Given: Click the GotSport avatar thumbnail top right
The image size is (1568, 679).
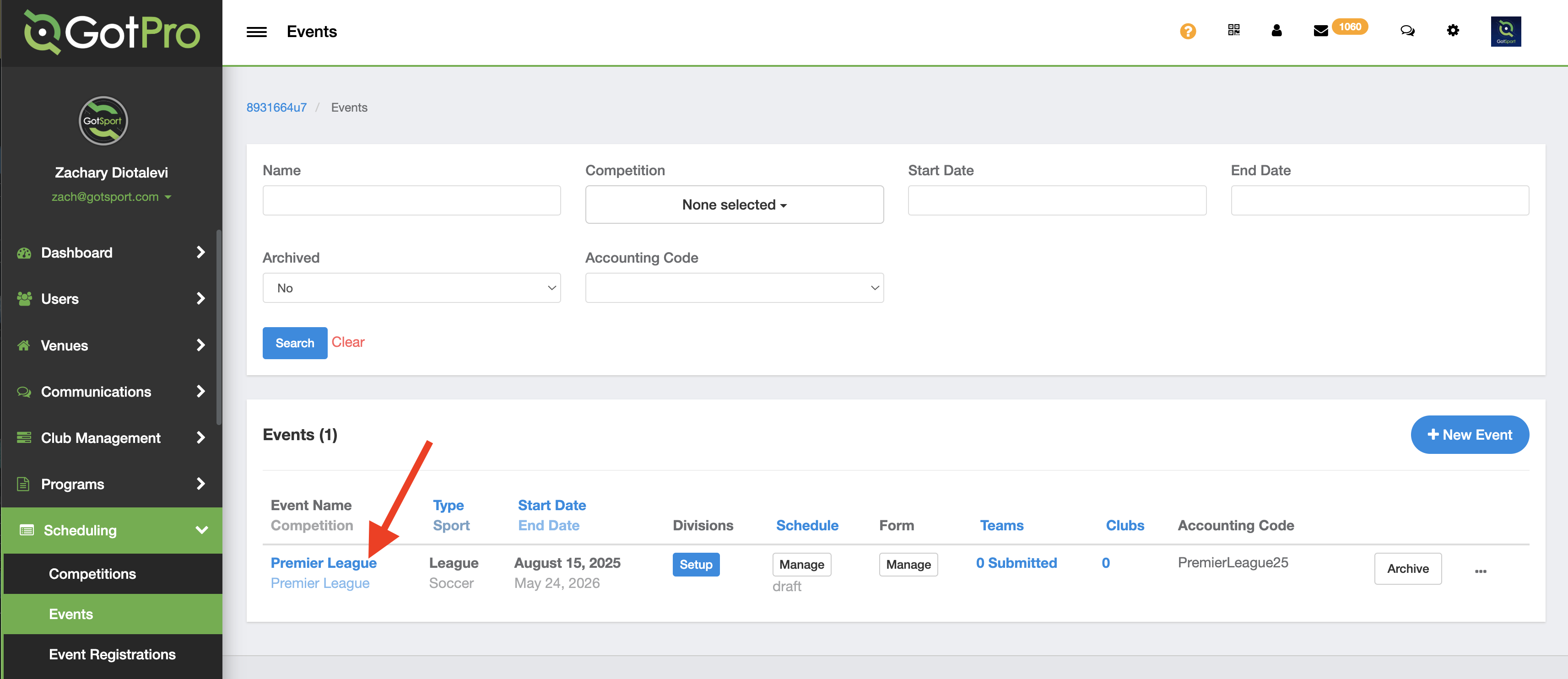Looking at the screenshot, I should pos(1505,32).
